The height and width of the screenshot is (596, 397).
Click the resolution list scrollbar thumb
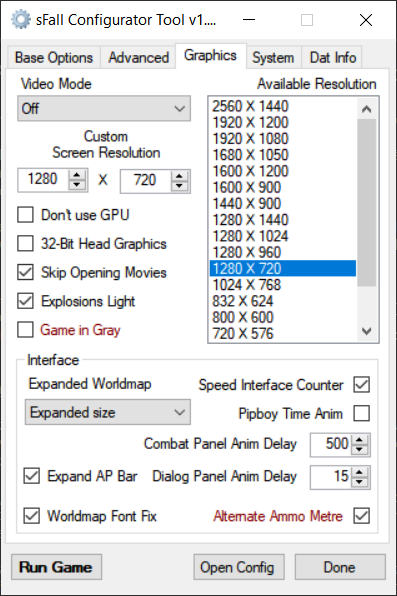coord(367,202)
